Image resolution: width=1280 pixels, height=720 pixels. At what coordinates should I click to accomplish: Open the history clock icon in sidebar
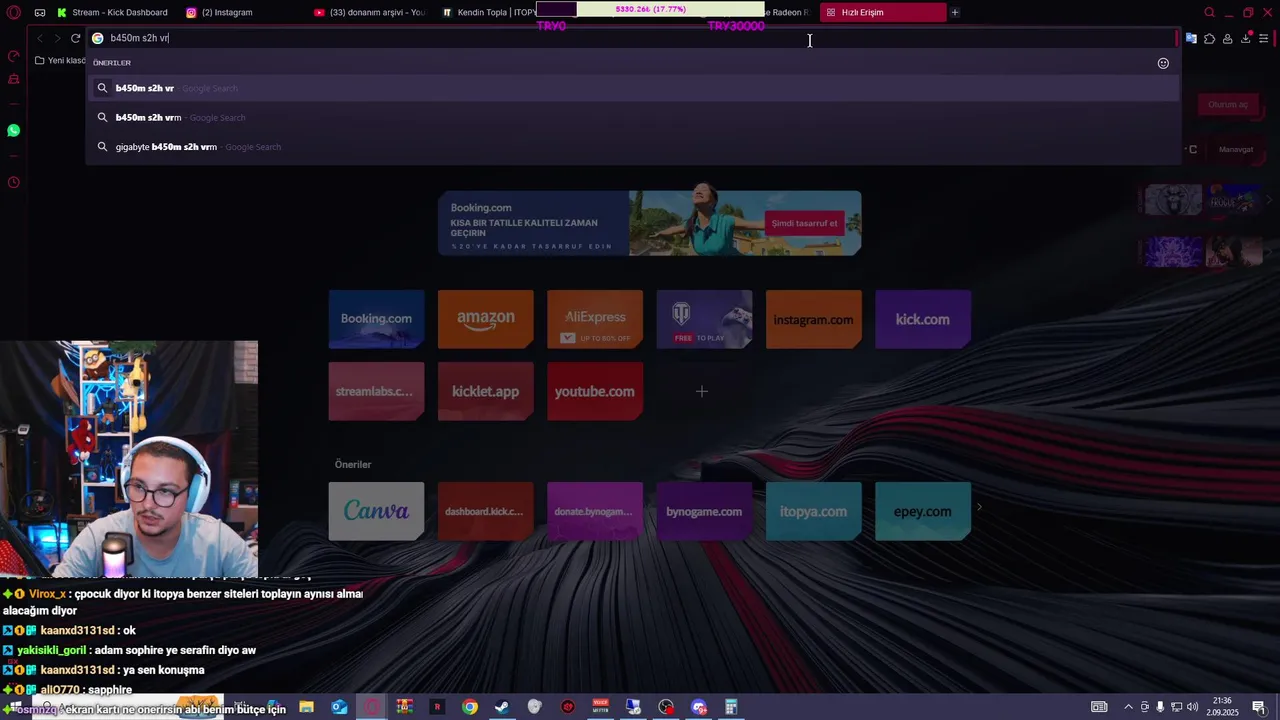(x=14, y=182)
